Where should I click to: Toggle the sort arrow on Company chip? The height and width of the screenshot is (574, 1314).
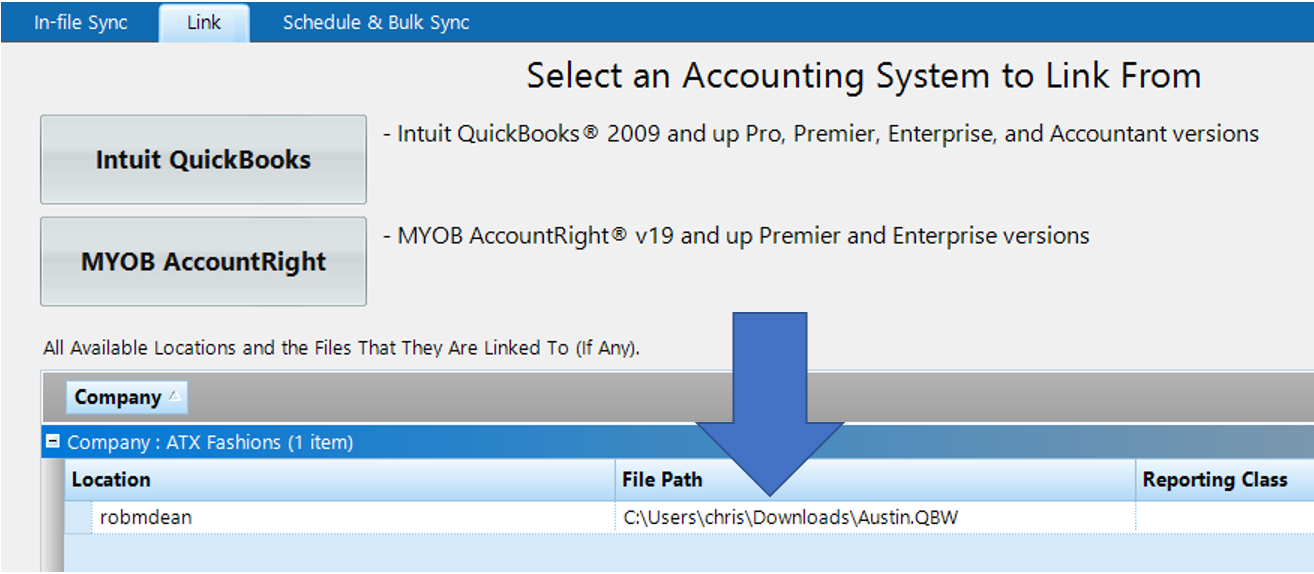[x=174, y=396]
